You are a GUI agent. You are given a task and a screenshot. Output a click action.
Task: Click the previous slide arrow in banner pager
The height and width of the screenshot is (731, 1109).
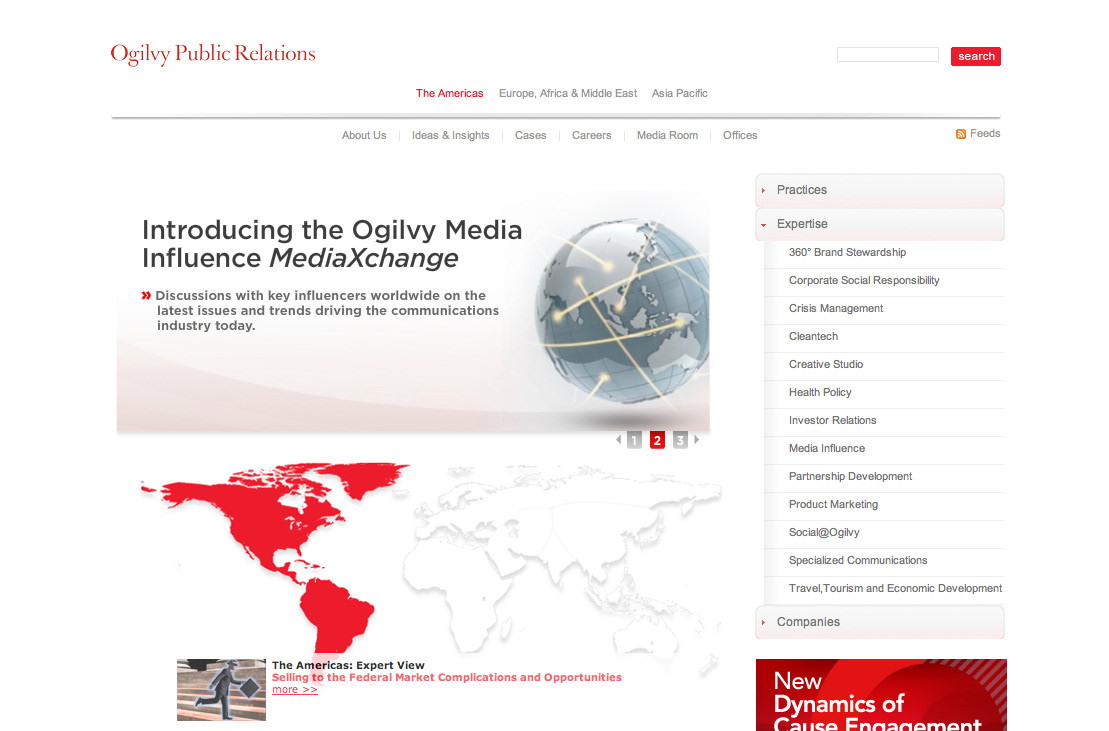click(618, 440)
